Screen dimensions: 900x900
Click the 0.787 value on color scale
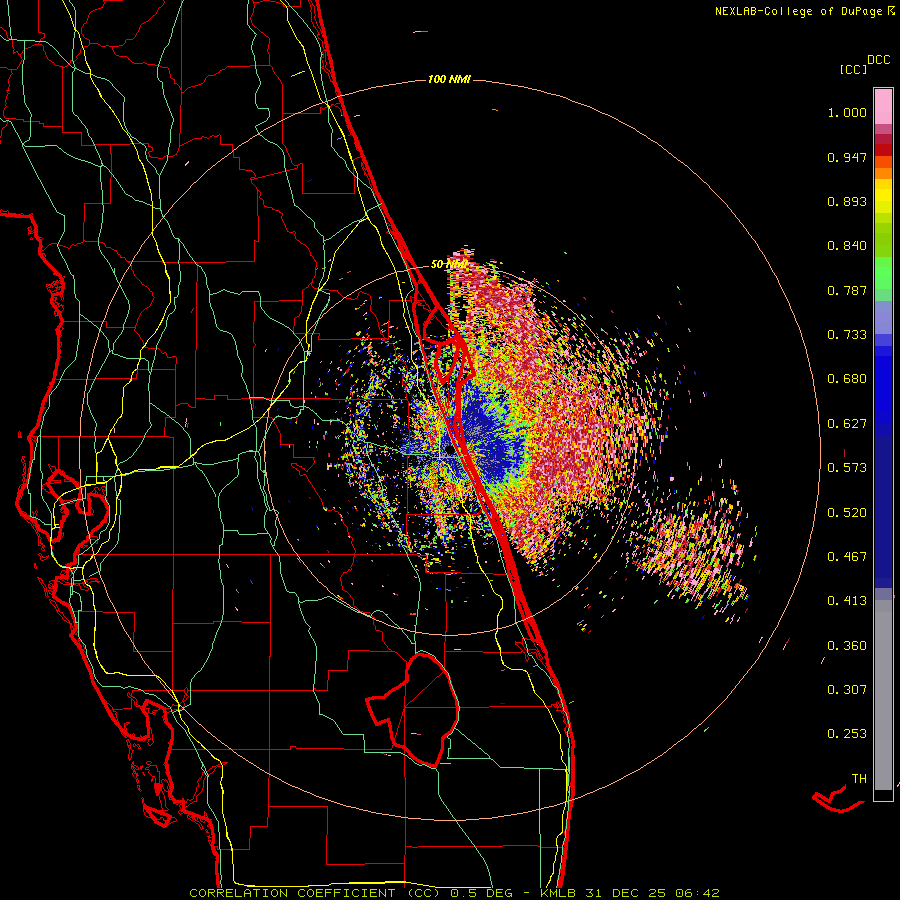[847, 290]
